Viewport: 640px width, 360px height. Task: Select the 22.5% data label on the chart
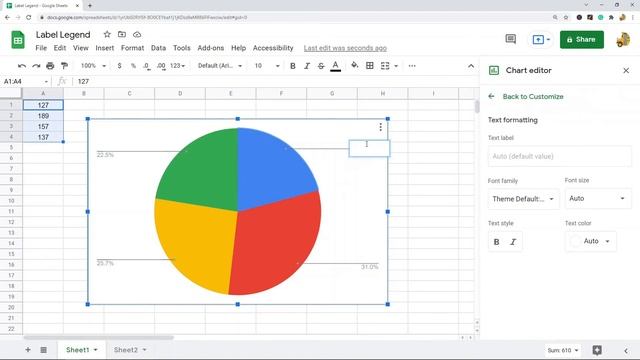coord(105,155)
